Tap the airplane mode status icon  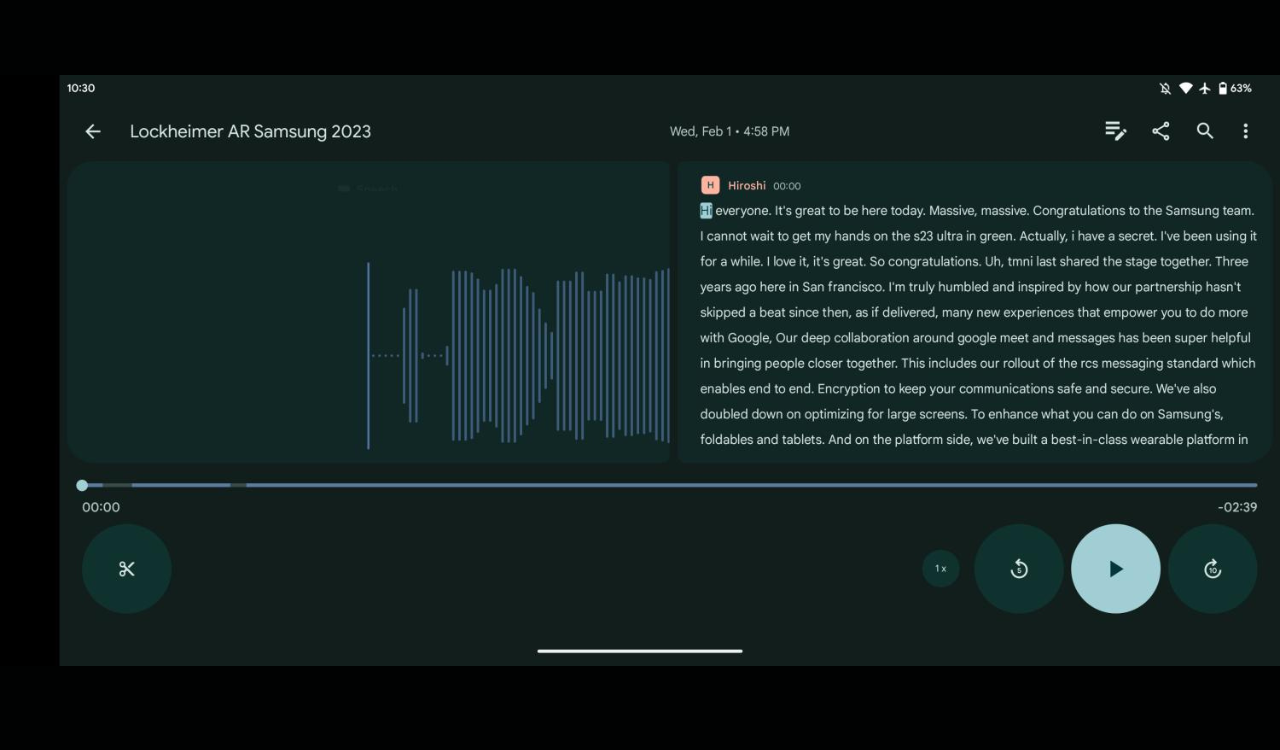click(1205, 88)
